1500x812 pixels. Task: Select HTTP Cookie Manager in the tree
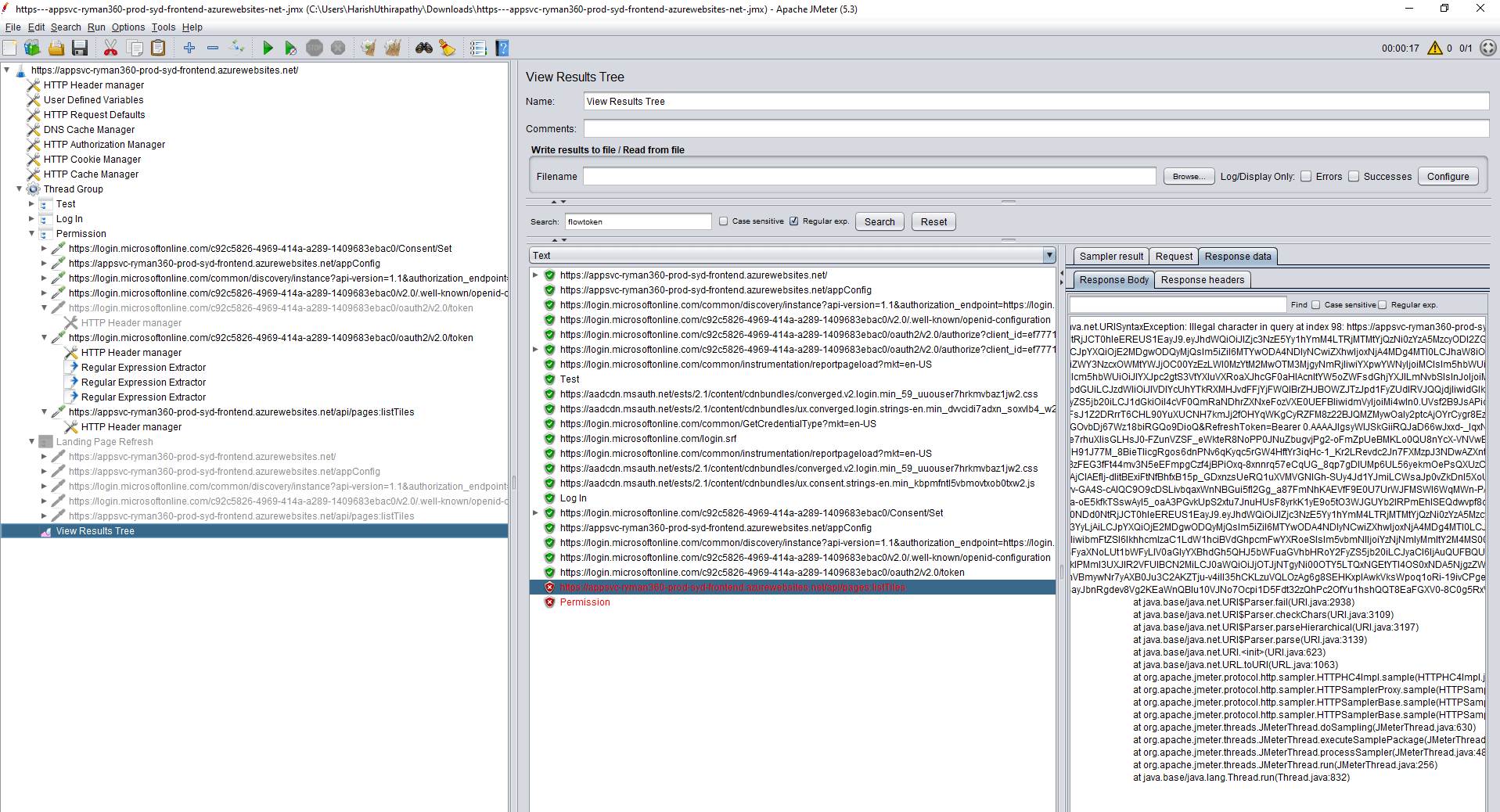pos(92,159)
